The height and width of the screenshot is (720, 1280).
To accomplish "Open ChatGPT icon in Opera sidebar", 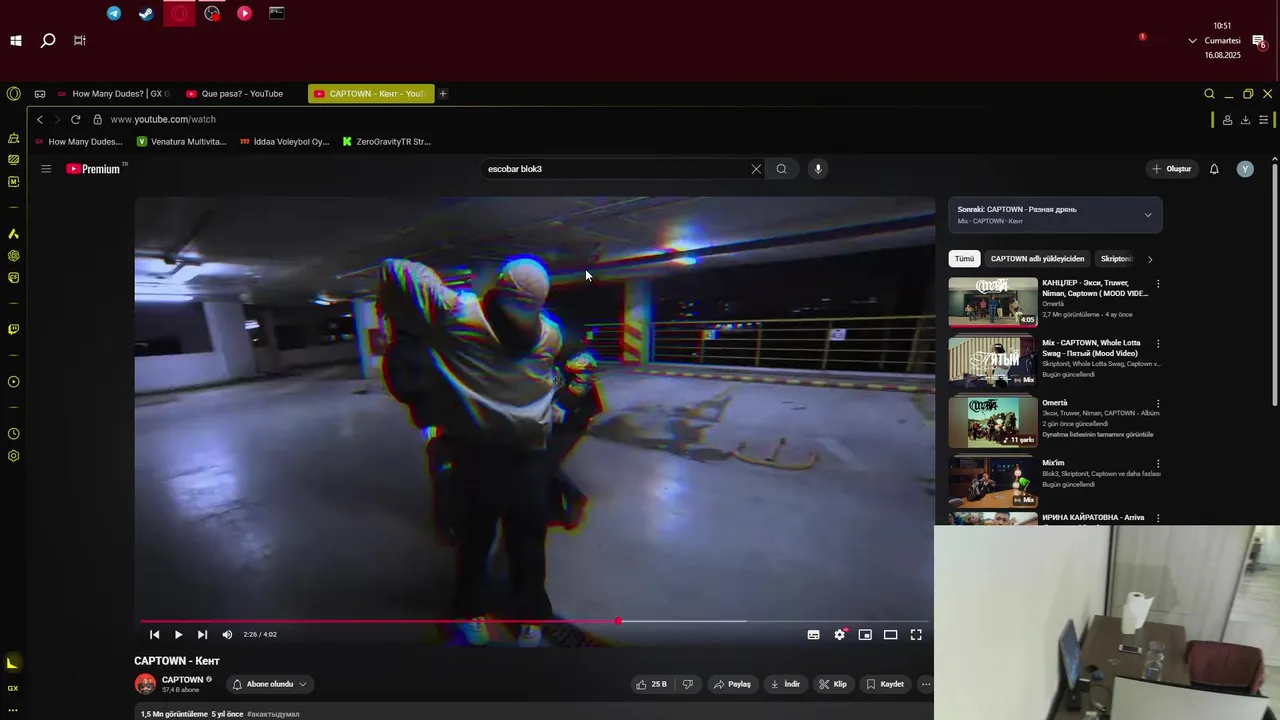I will [x=13, y=255].
